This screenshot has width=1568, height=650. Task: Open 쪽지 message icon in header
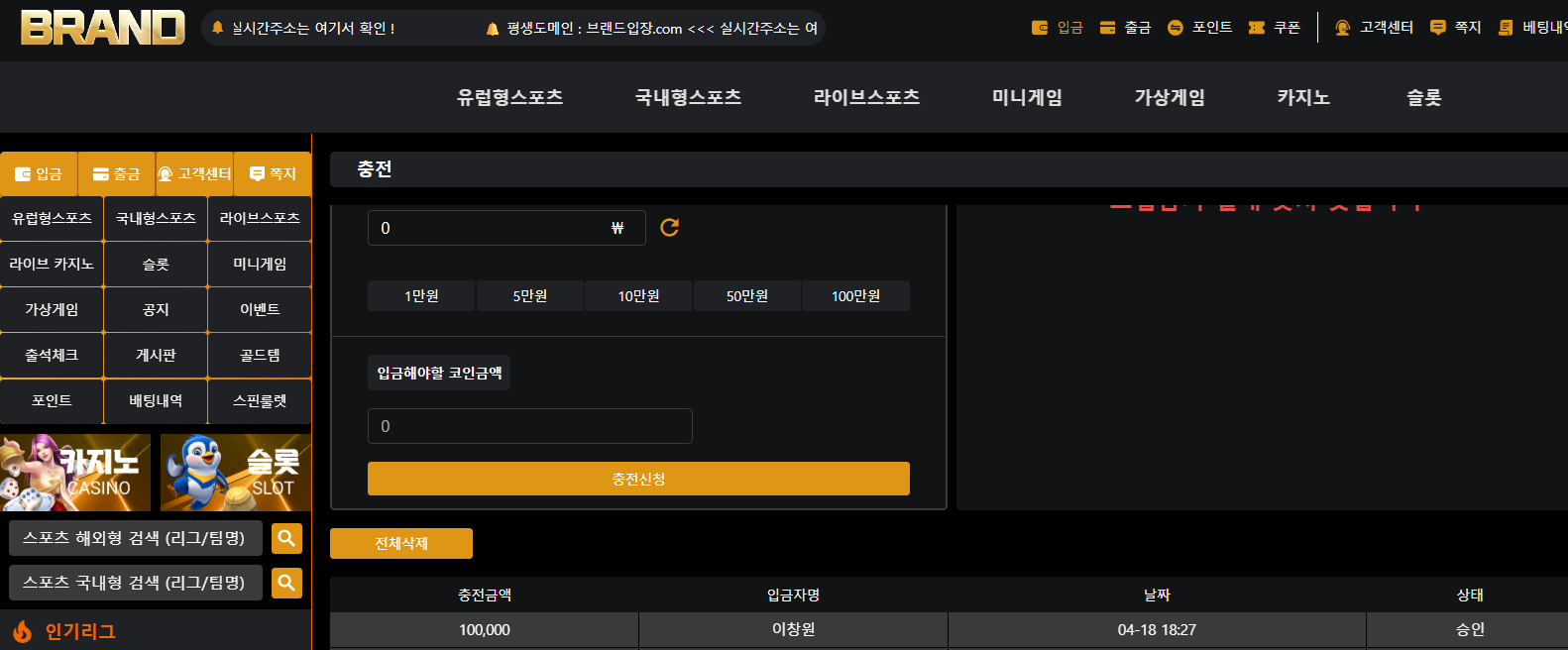[1438, 28]
